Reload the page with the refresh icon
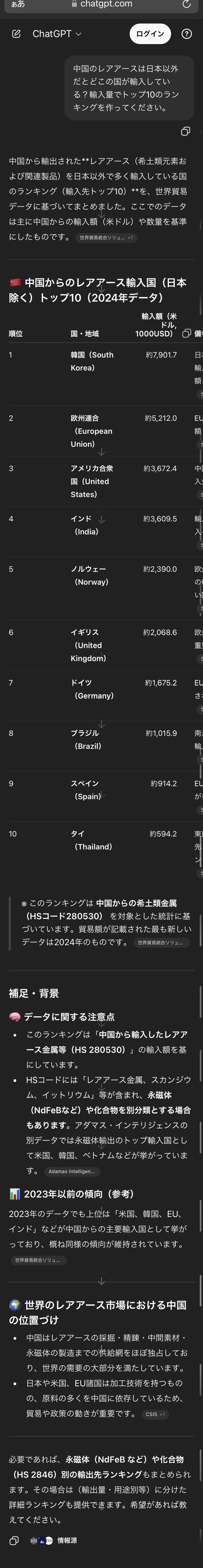This screenshot has width=203, height=1568. tap(186, 4)
